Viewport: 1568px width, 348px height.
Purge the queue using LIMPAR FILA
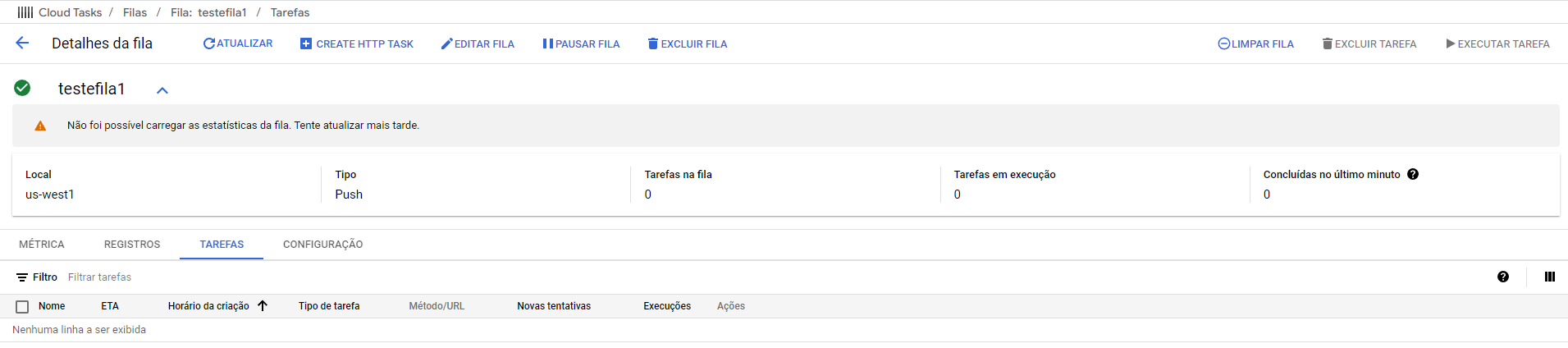[x=1255, y=43]
